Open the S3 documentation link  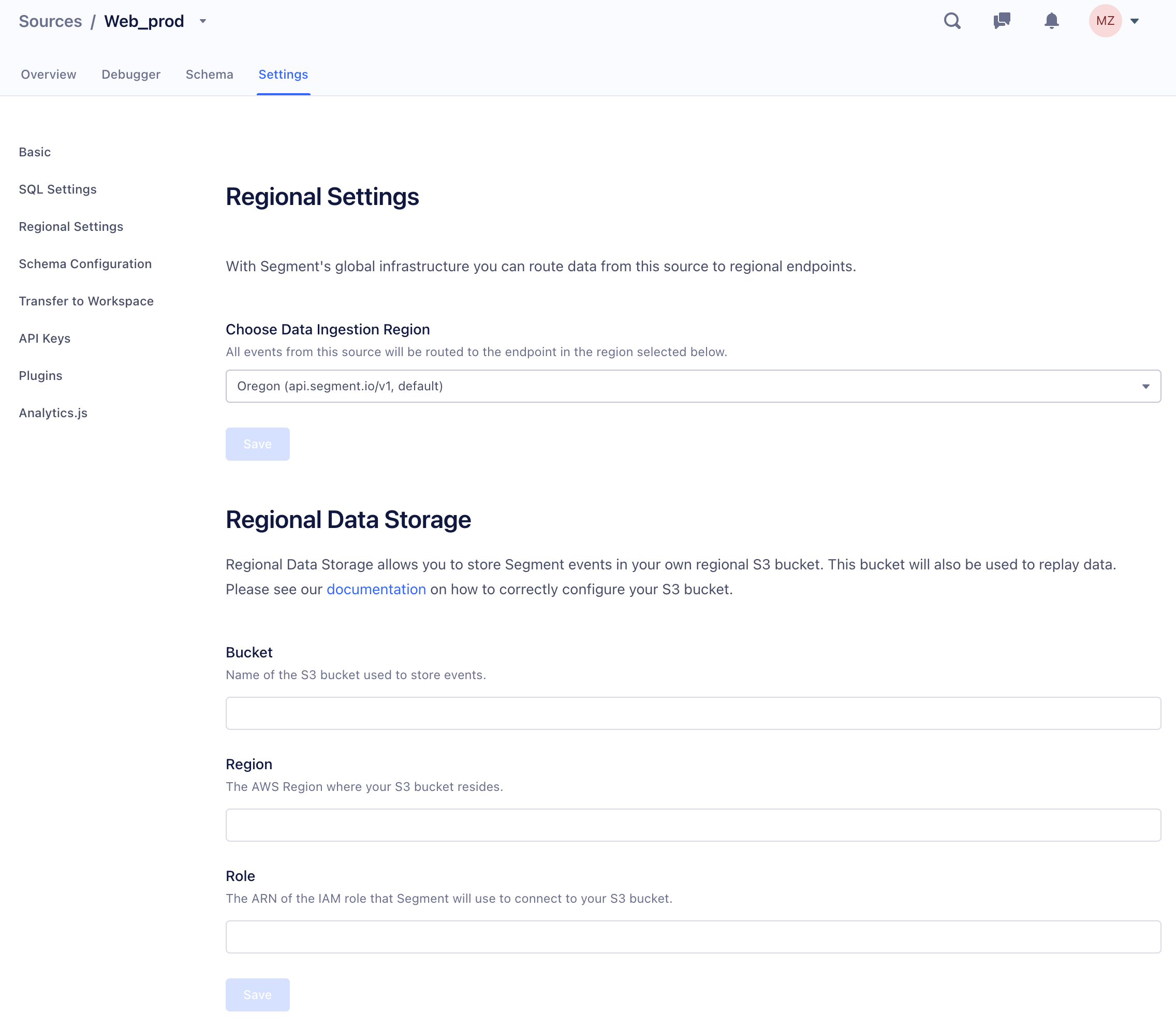point(376,589)
